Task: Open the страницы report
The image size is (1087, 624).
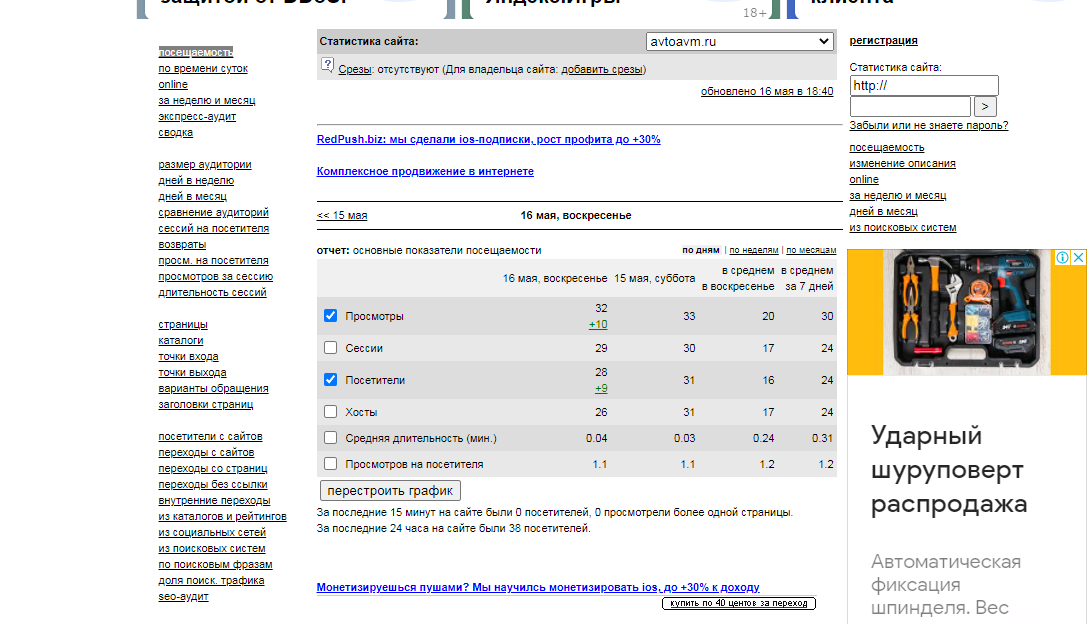Action: click(x=182, y=324)
